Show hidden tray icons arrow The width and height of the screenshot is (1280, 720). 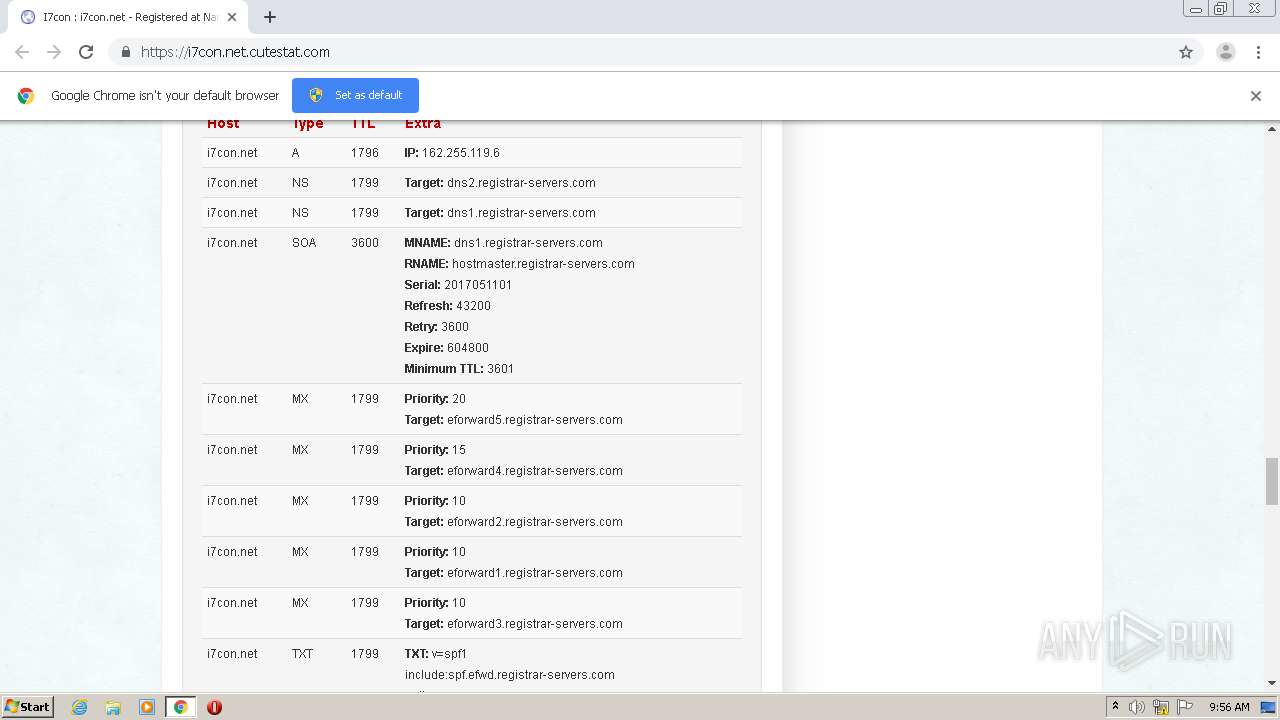tap(1115, 707)
